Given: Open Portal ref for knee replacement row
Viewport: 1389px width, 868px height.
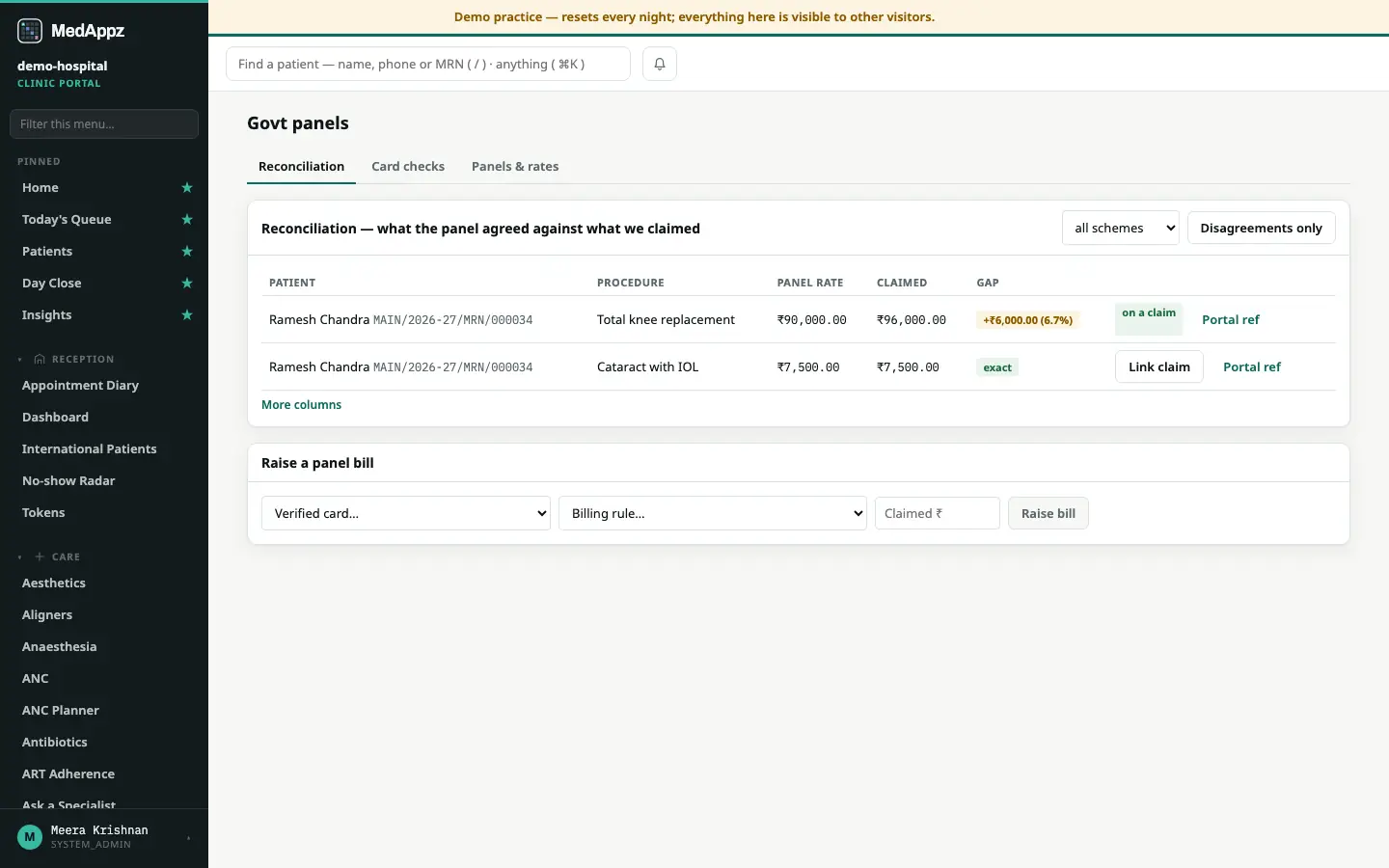Looking at the screenshot, I should [x=1231, y=320].
